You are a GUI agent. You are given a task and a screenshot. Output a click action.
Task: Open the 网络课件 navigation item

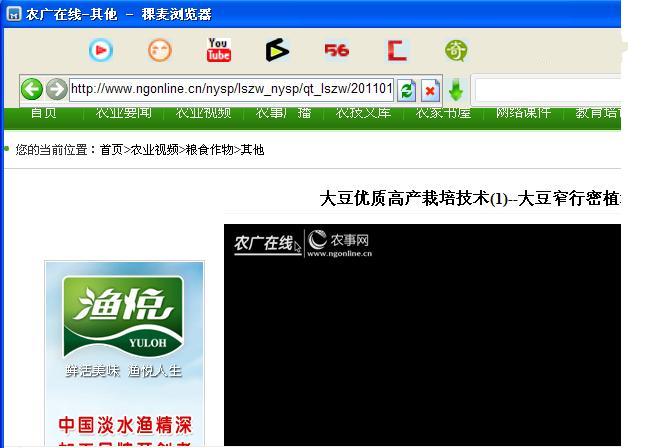523,112
